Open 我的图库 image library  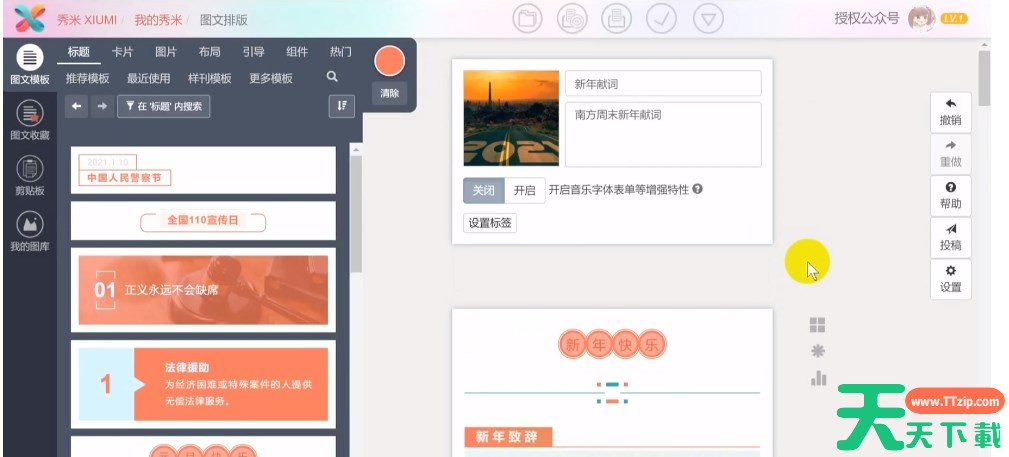(x=29, y=232)
